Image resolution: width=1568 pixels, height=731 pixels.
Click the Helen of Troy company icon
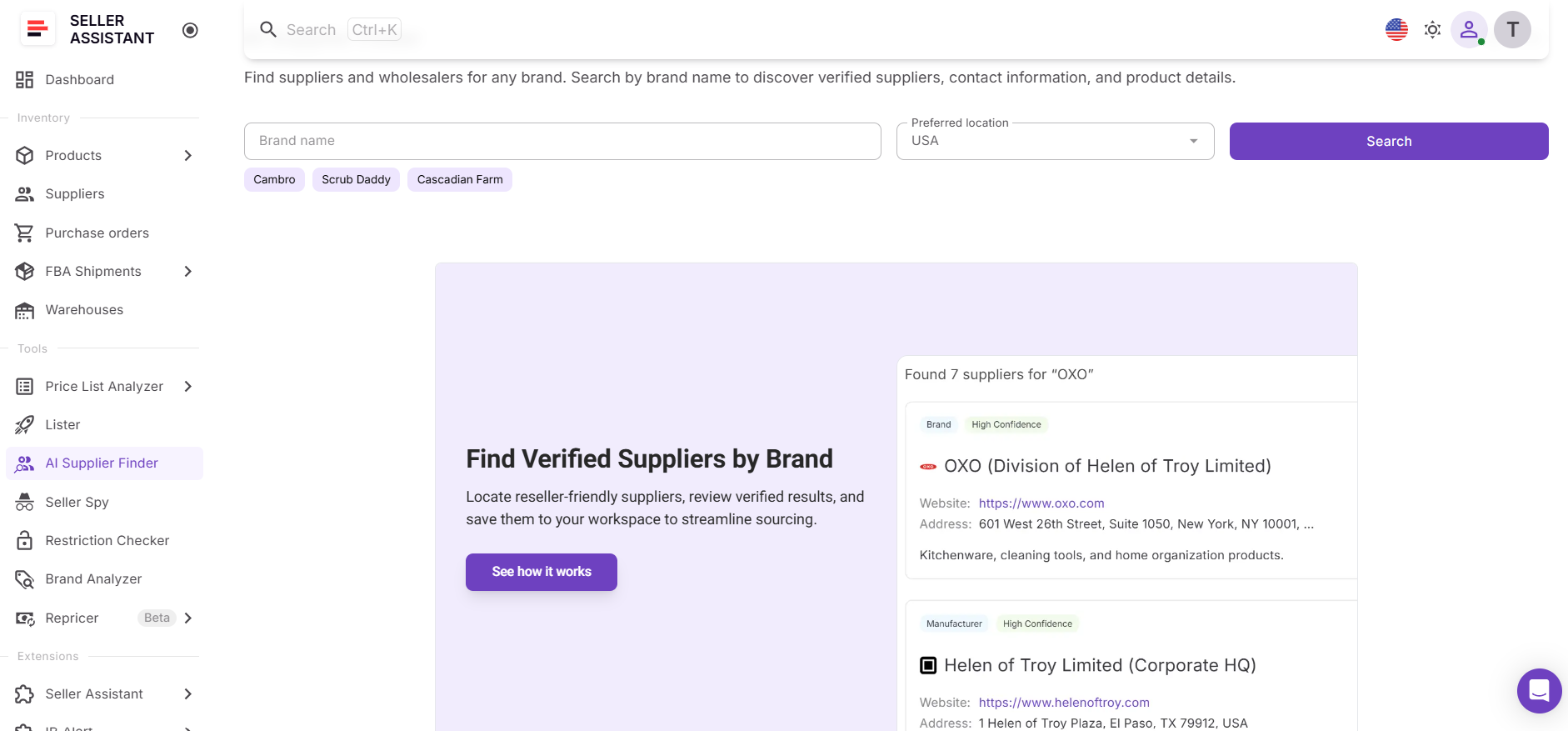928,665
